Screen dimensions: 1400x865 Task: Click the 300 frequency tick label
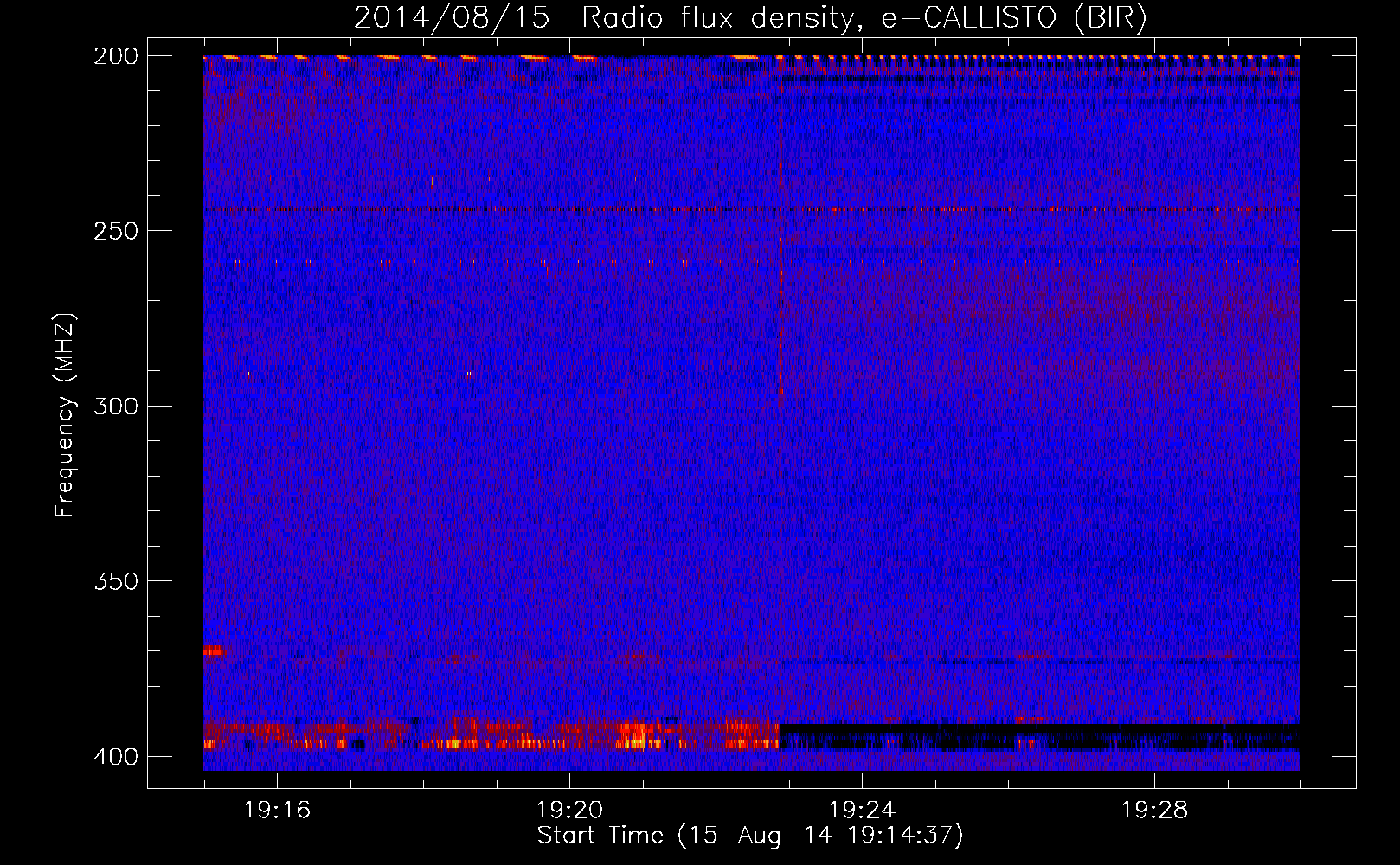point(116,407)
